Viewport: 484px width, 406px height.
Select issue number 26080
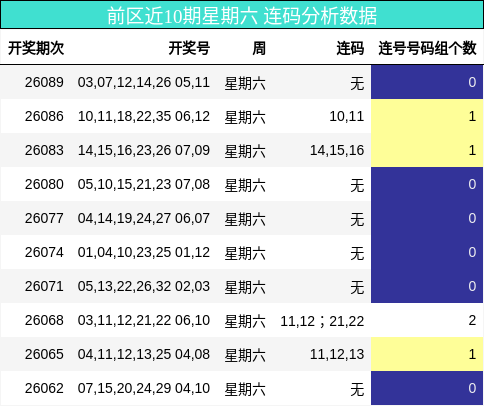[x=44, y=184]
